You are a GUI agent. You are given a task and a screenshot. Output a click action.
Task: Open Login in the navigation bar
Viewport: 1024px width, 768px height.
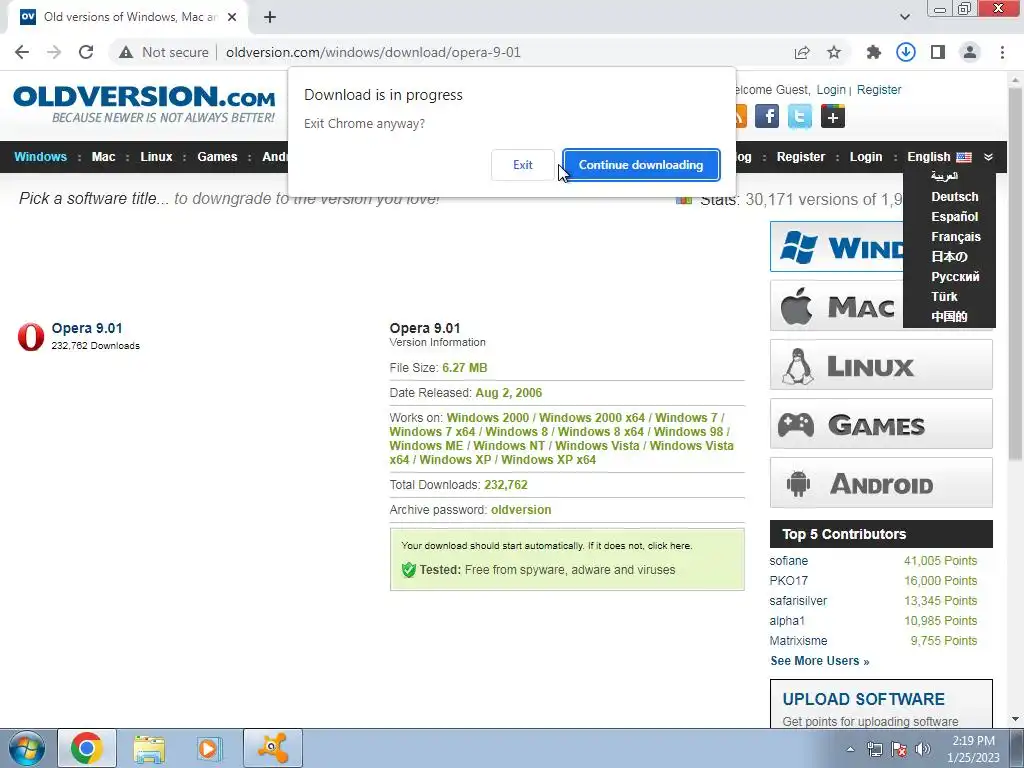click(x=865, y=157)
